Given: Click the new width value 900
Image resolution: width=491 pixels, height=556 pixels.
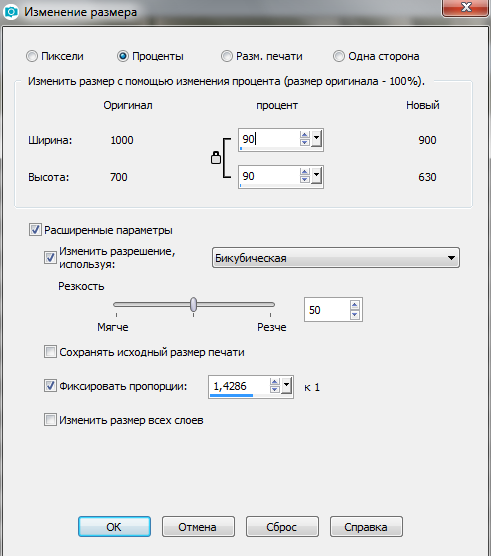Looking at the screenshot, I should (x=428, y=140).
